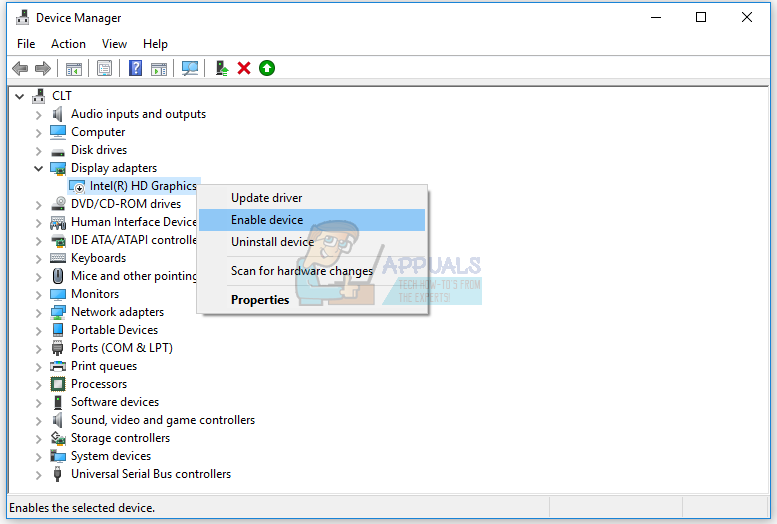Click the green Enable device arrow icon

[x=267, y=68]
